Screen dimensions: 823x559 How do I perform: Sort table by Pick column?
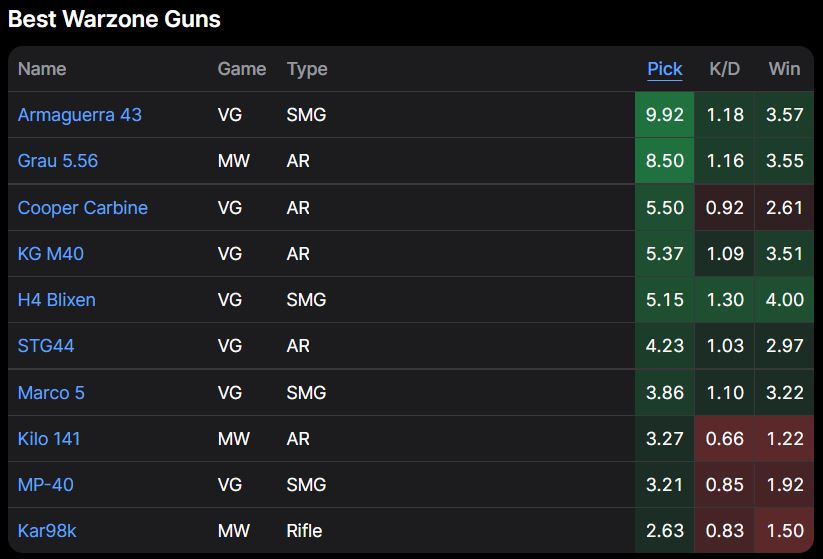click(x=664, y=69)
